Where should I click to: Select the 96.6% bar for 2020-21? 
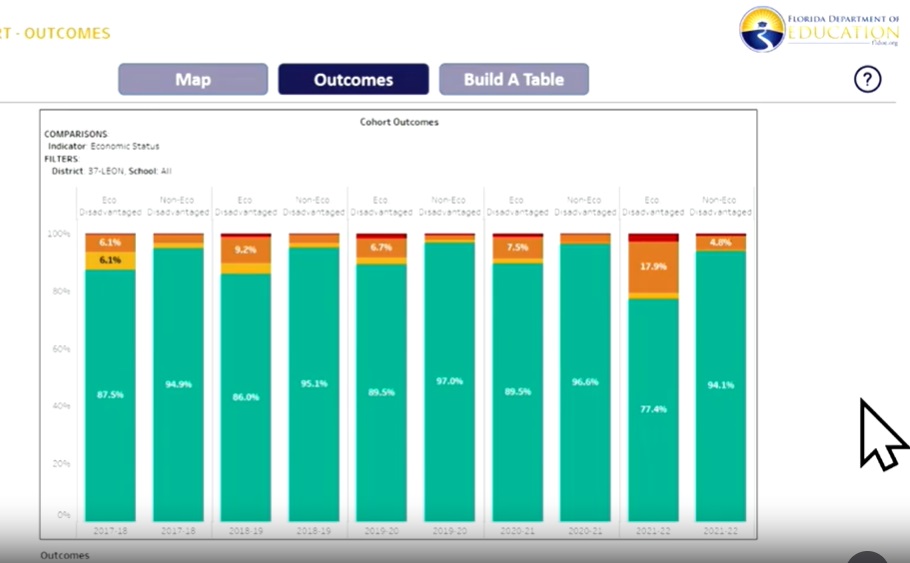585,382
